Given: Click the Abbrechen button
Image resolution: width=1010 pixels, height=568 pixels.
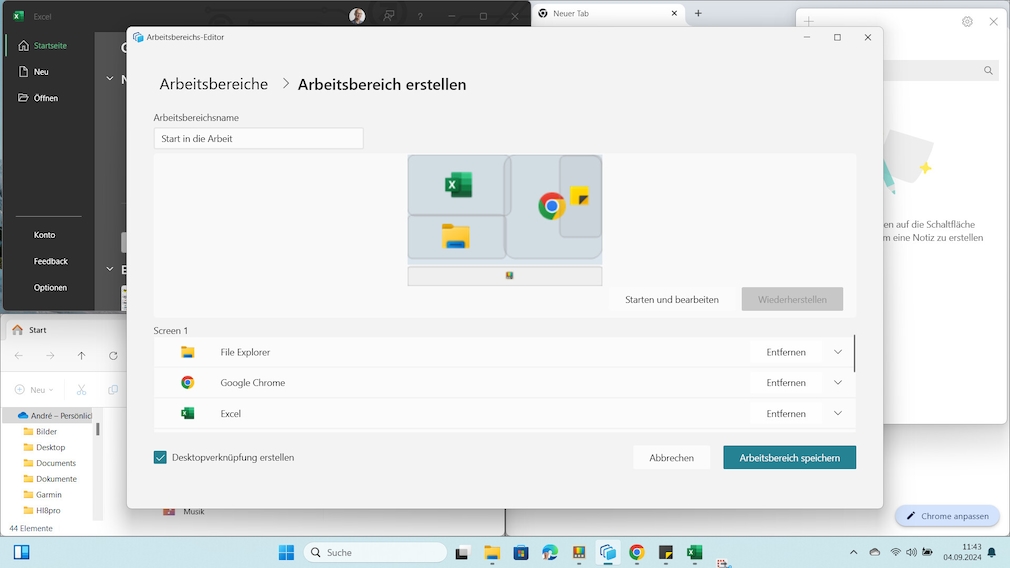Looking at the screenshot, I should (671, 457).
